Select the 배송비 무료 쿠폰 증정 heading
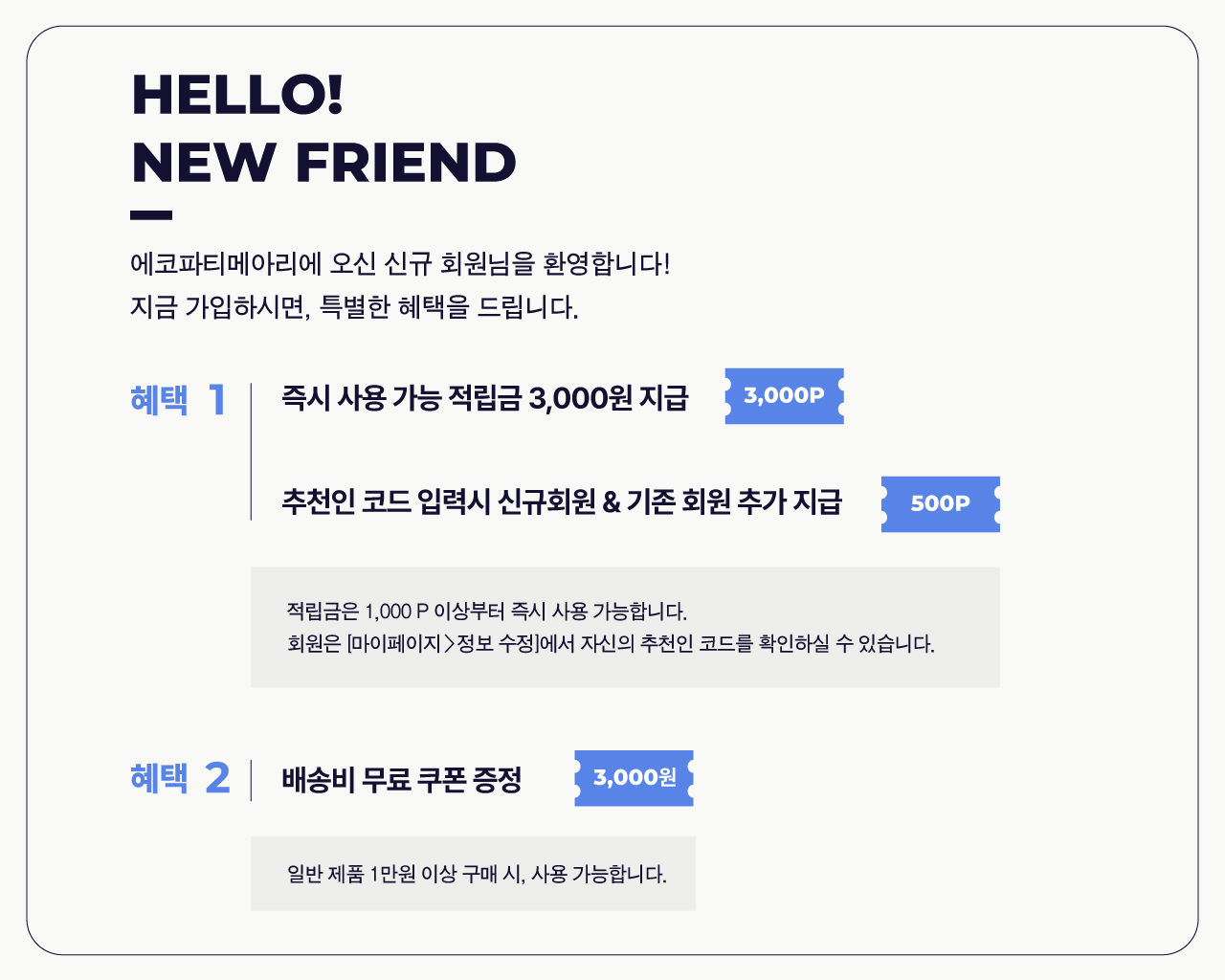The image size is (1225, 980). 402,780
